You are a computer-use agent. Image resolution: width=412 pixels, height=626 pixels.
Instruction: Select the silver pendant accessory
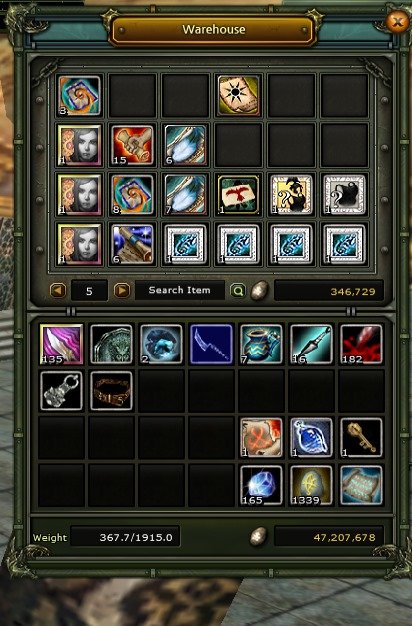(61, 391)
